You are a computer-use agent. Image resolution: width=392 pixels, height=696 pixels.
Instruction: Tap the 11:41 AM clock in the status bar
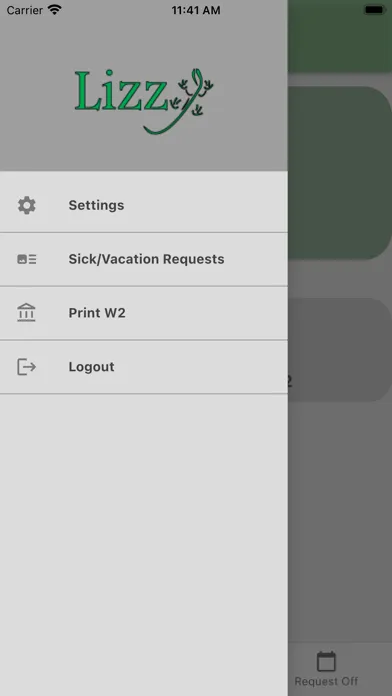click(x=196, y=10)
